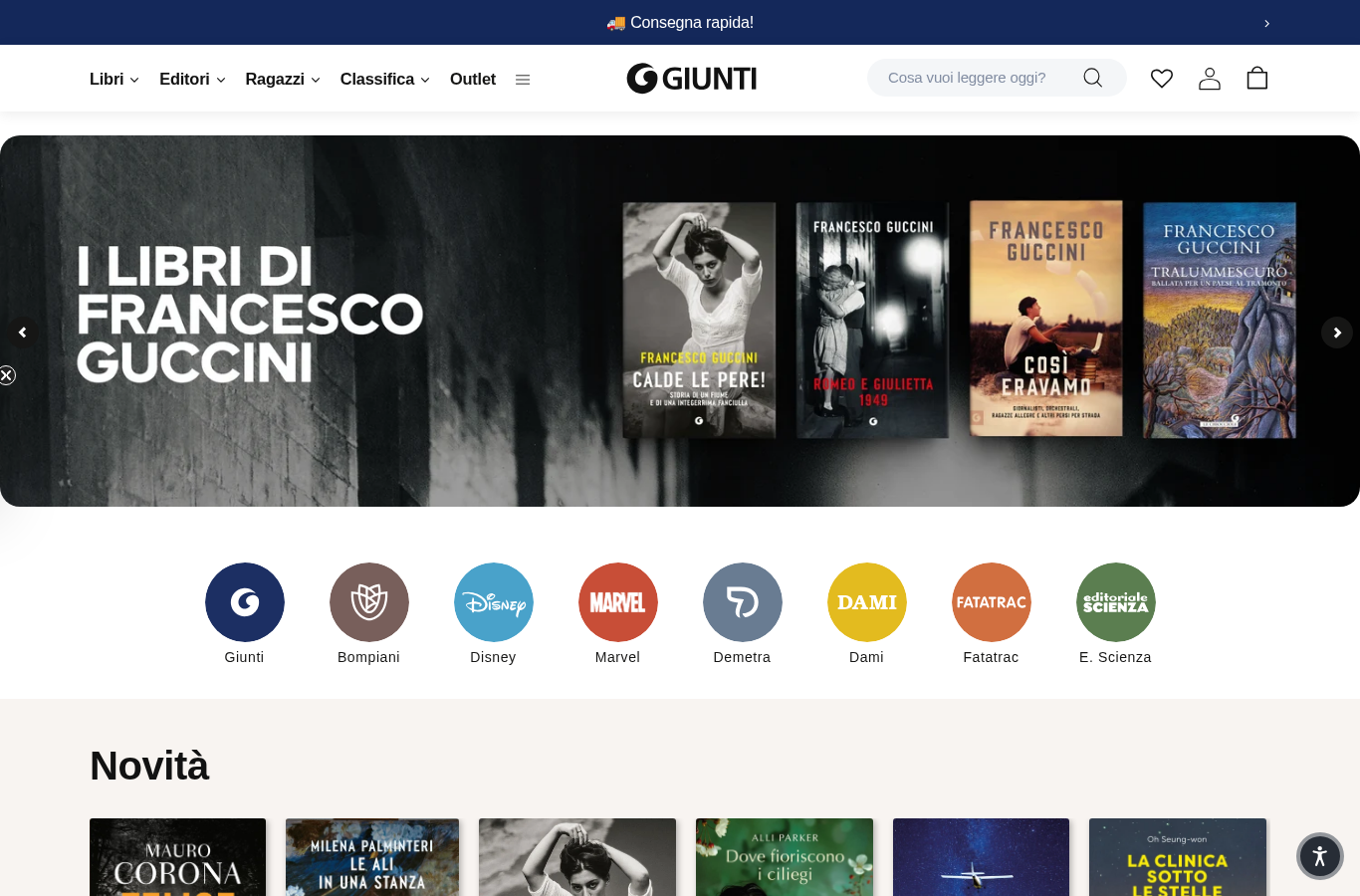Select the Bompiani publisher circle icon
Viewport: 1360px width, 896px height.
tap(369, 602)
